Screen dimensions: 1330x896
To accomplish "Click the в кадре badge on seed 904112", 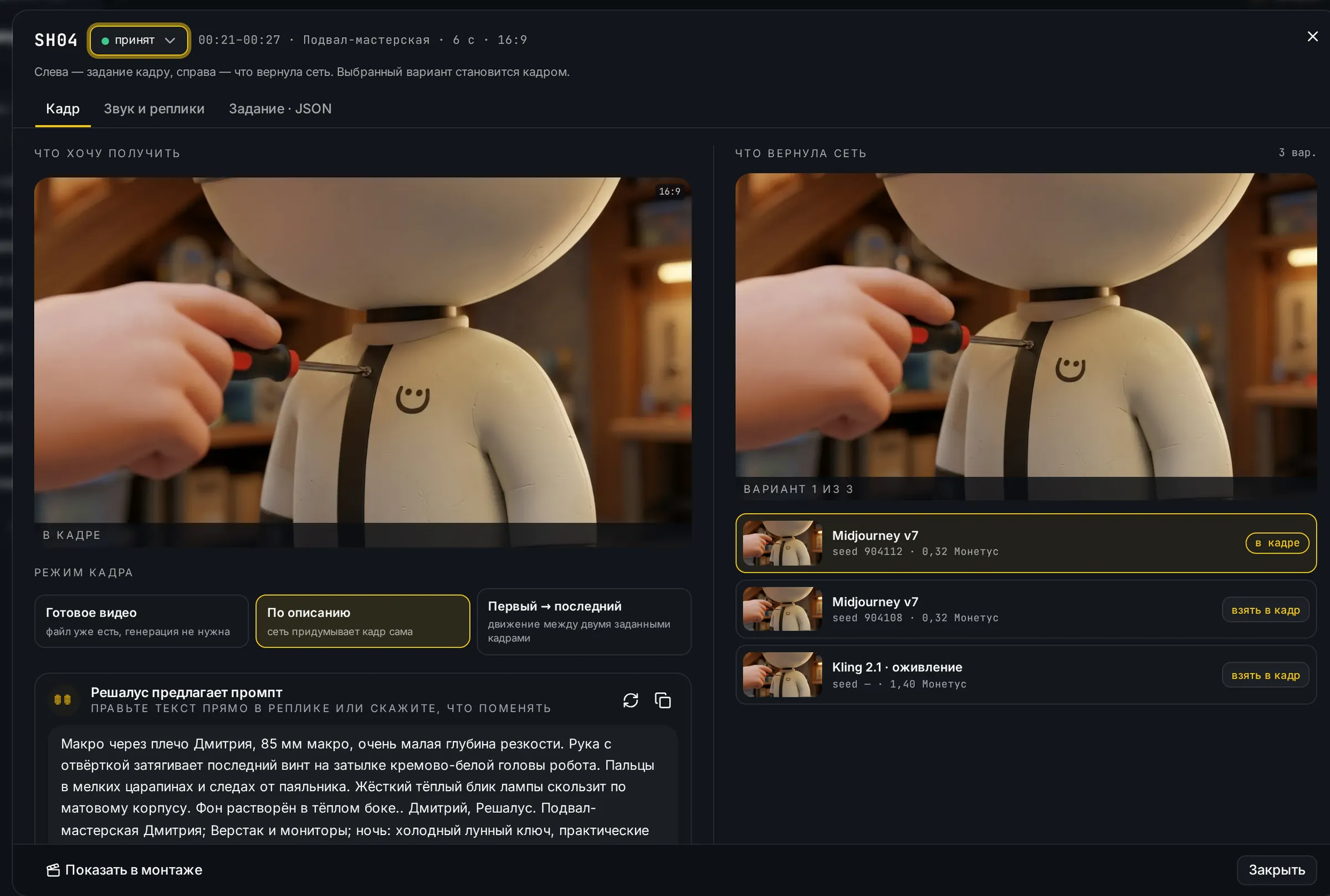I will tap(1277, 543).
